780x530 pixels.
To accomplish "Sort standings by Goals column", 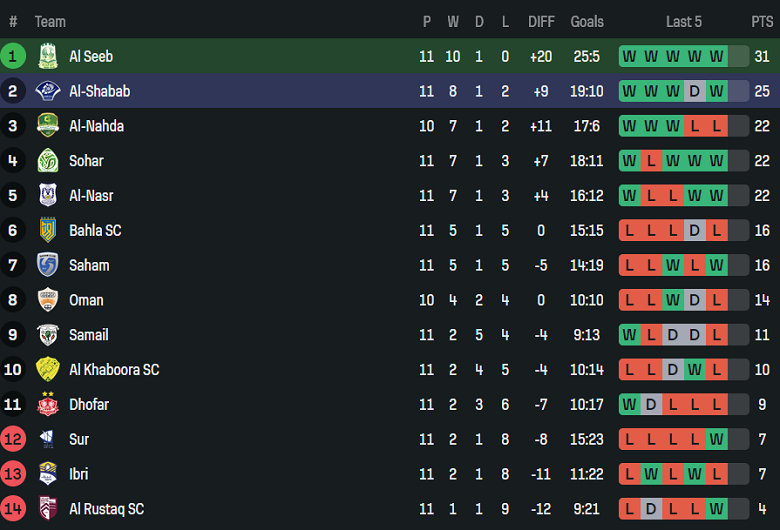I will point(587,21).
